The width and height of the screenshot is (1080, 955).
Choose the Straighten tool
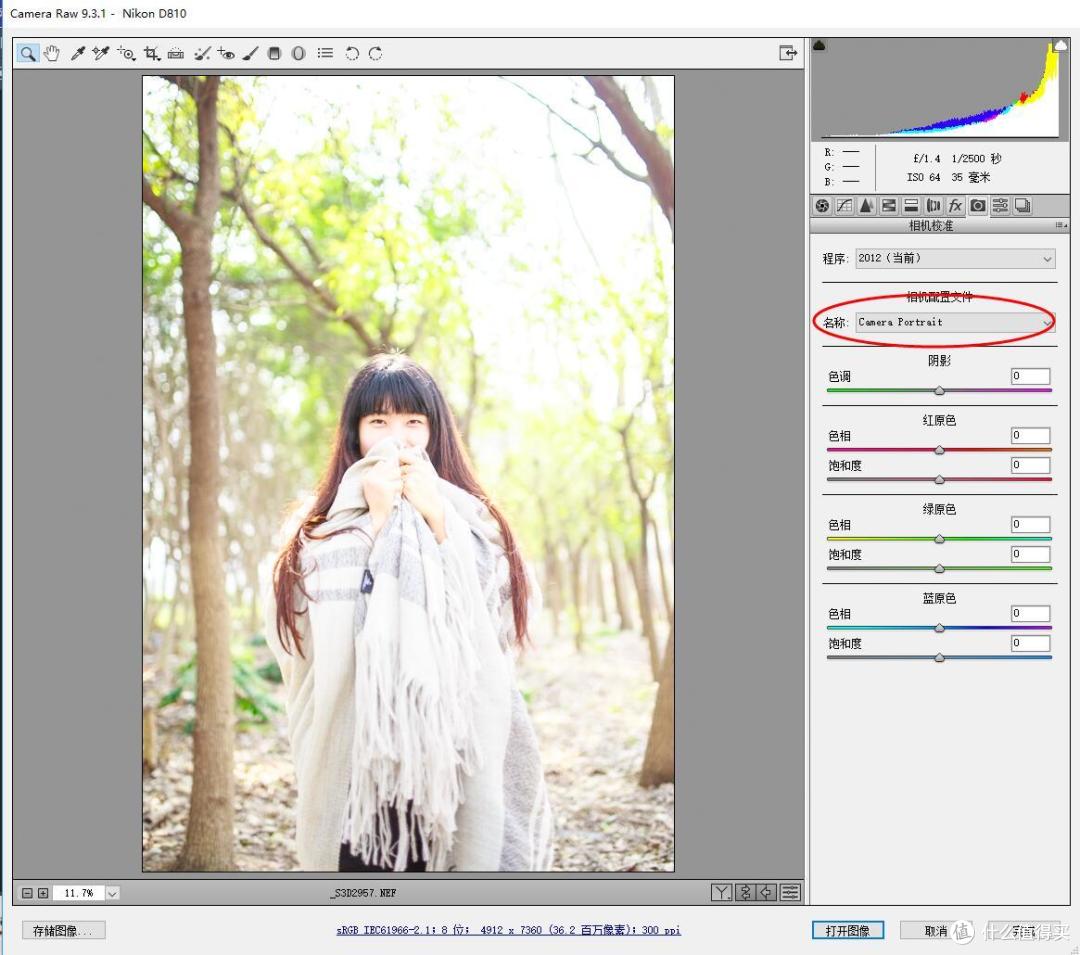[176, 54]
